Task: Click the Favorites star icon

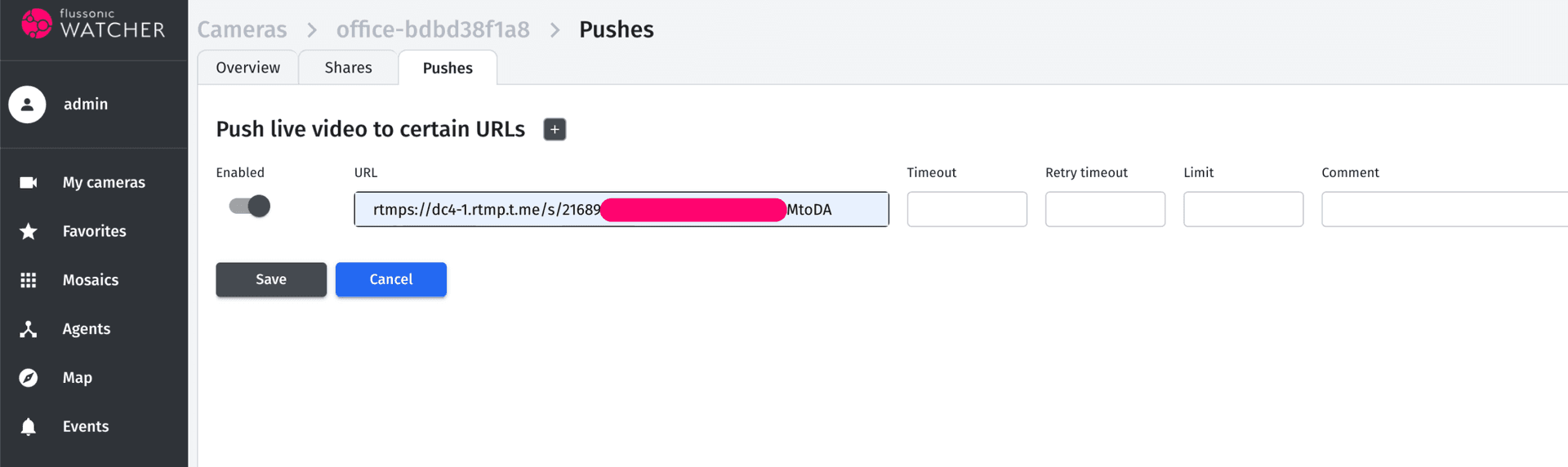Action: click(x=29, y=231)
